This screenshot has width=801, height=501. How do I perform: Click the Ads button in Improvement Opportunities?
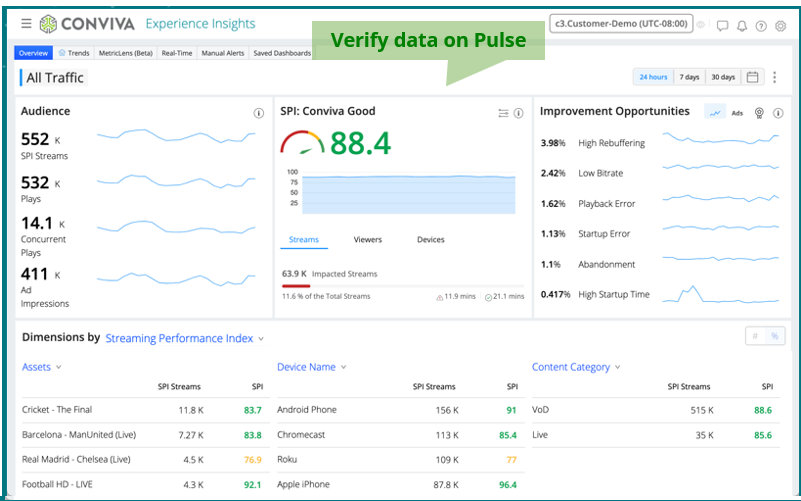(x=737, y=113)
